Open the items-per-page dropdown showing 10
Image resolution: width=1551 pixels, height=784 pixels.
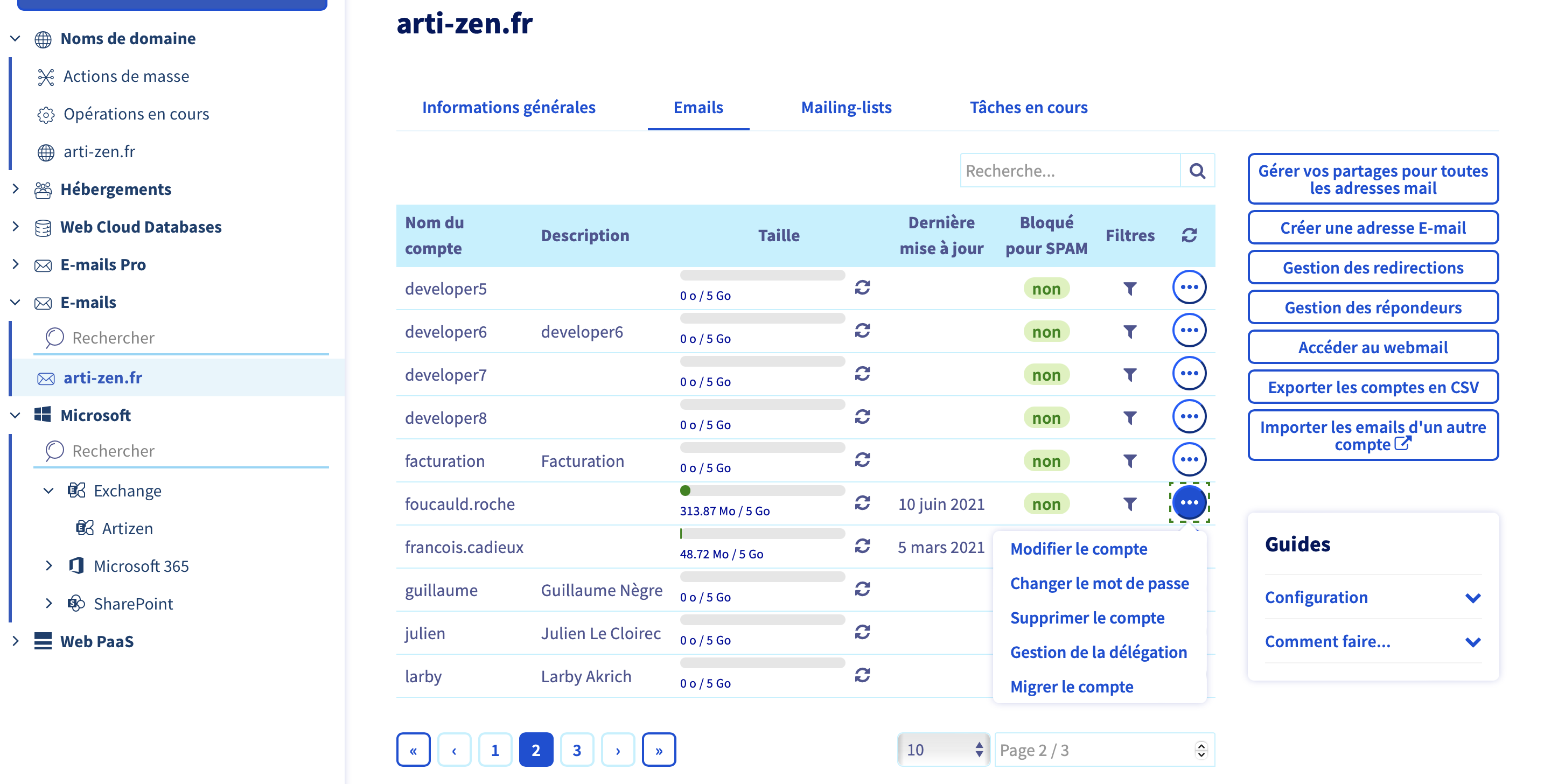[943, 750]
